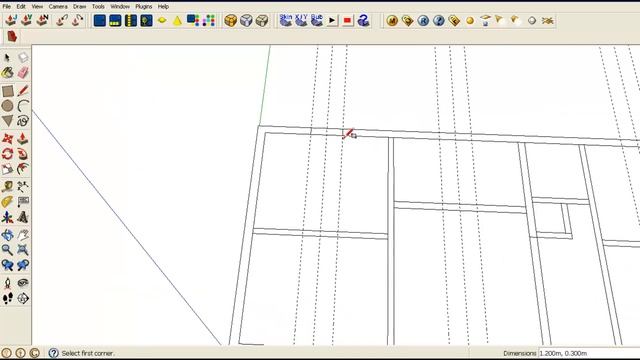Select the Pan hand tool

(x=23, y=235)
